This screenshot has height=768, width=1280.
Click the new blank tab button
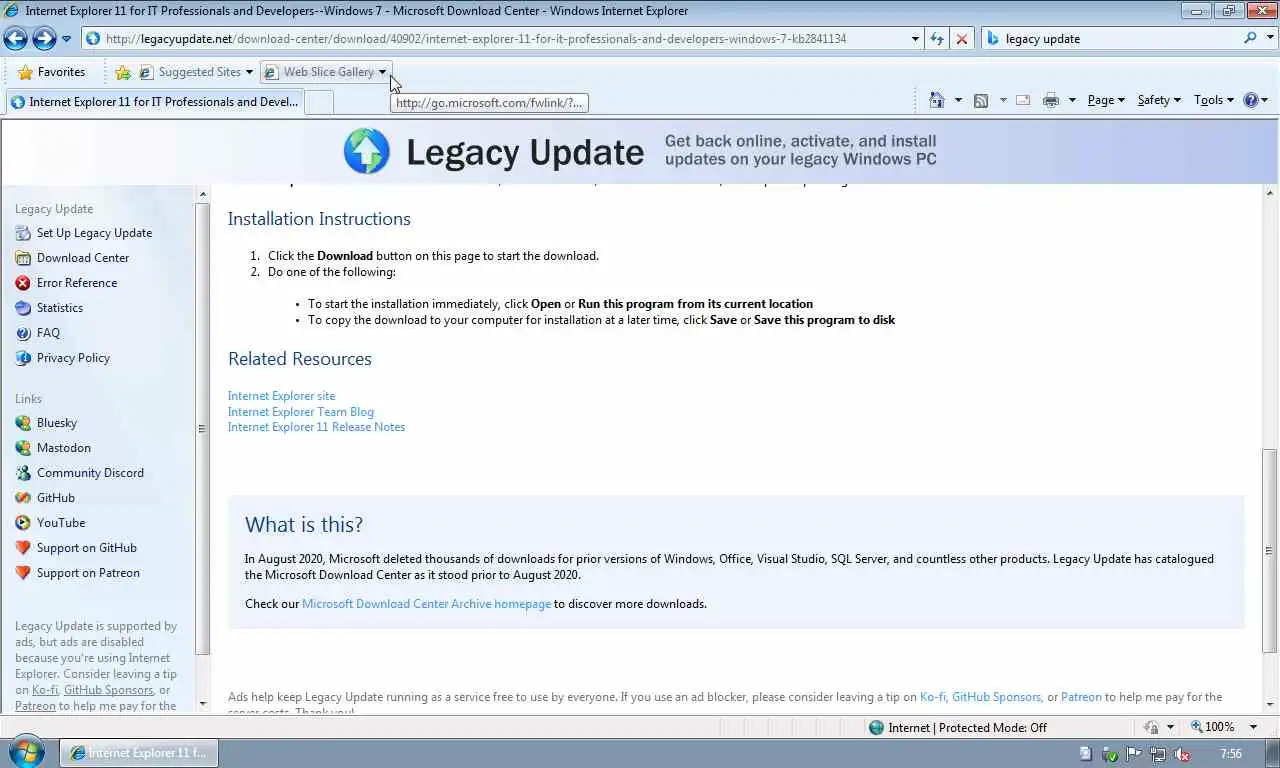(x=319, y=101)
